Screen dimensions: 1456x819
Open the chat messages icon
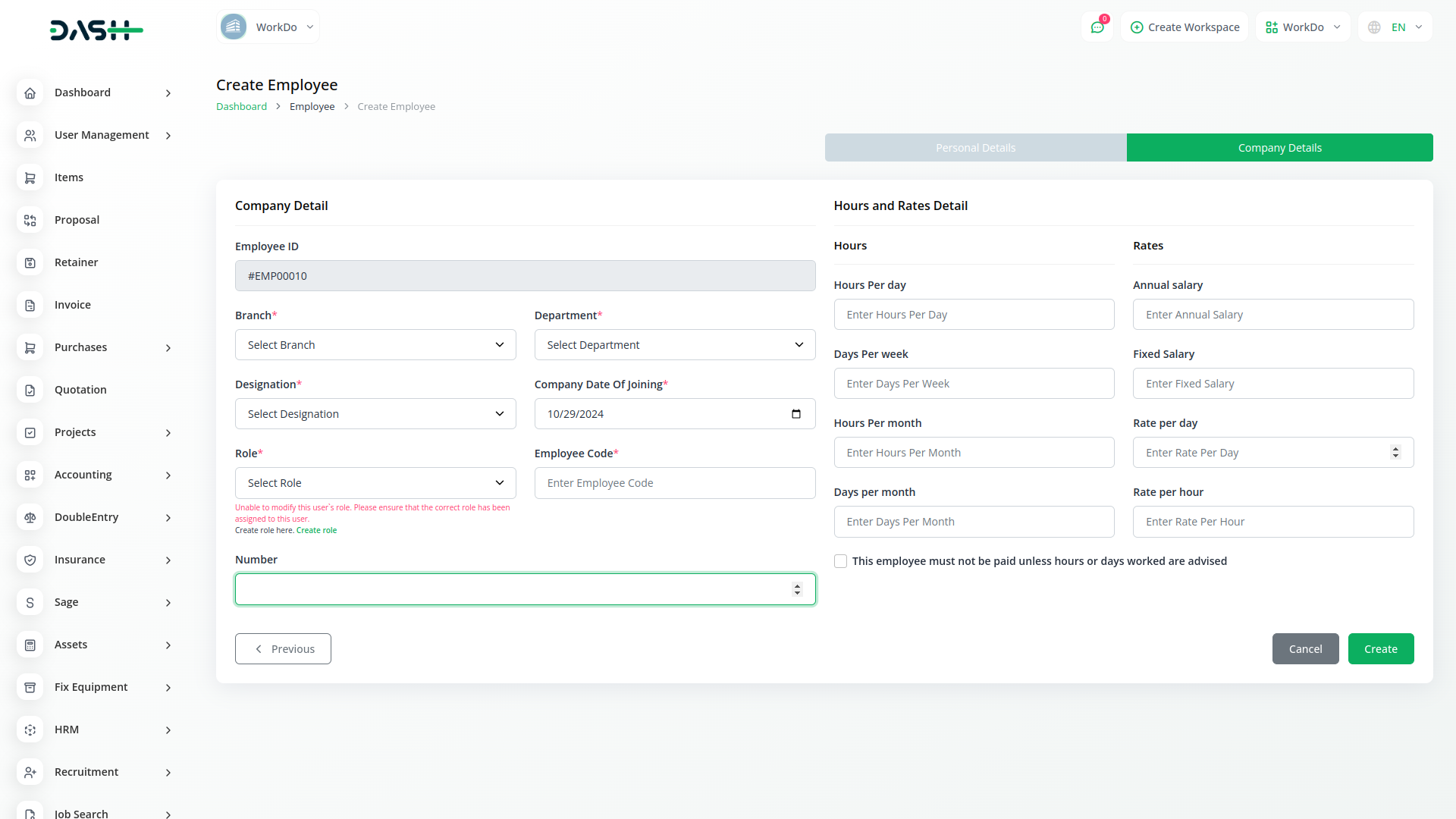tap(1097, 27)
